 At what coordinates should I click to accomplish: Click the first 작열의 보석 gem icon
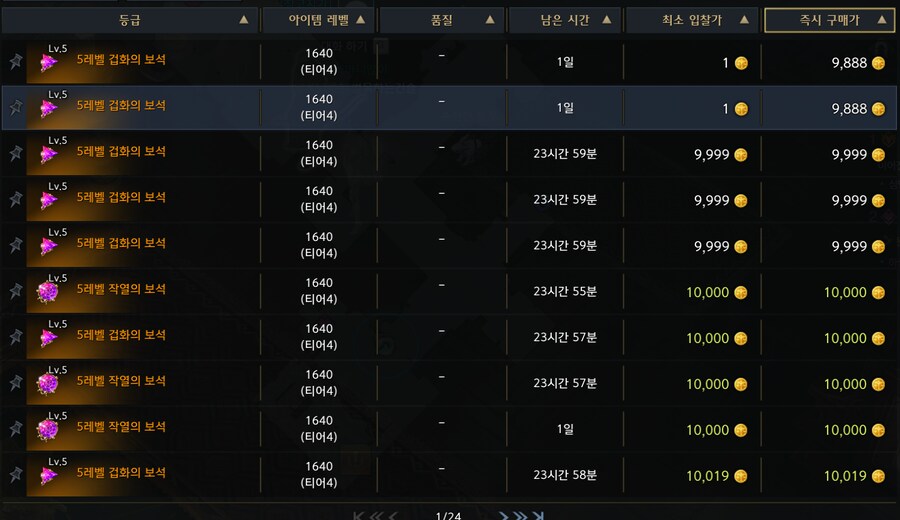coord(47,292)
